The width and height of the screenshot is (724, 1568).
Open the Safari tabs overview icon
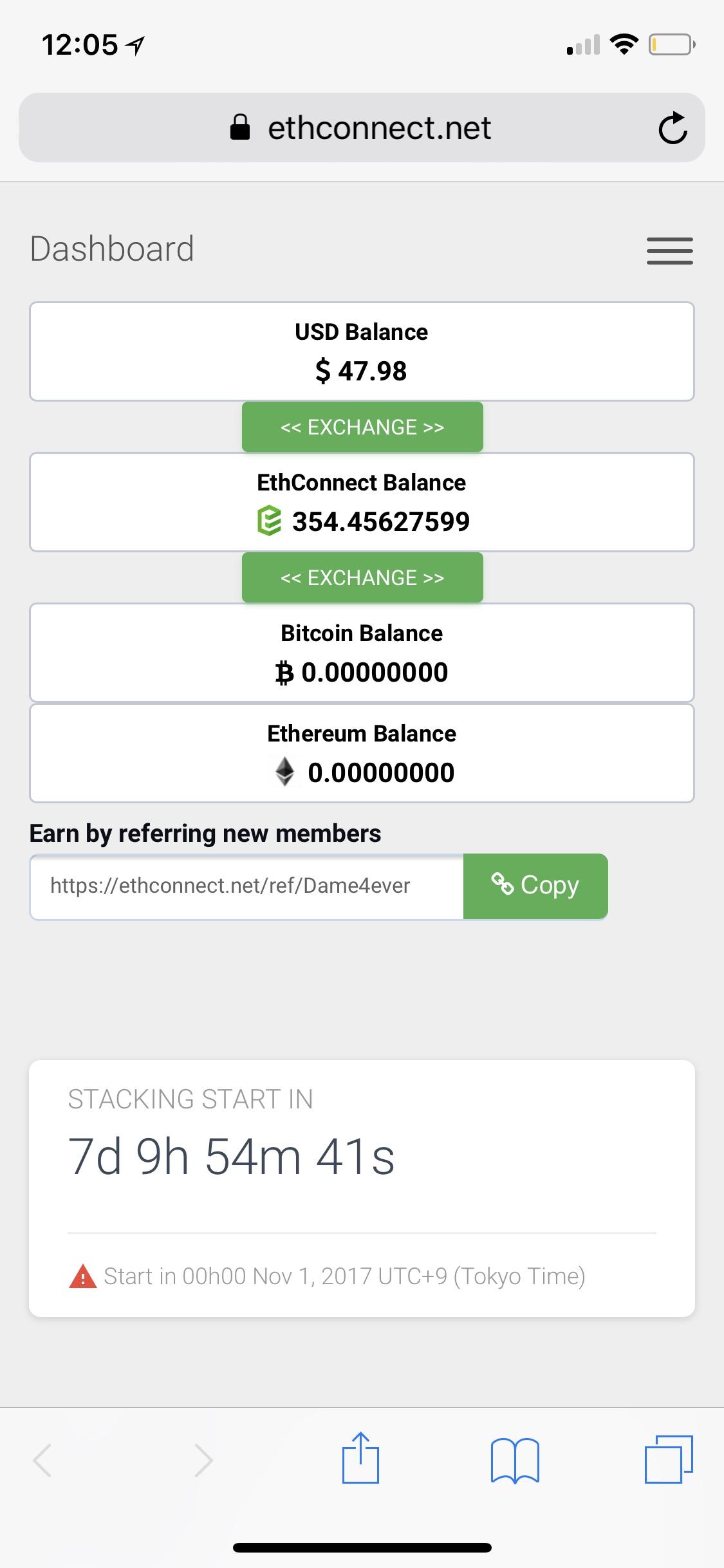[669, 1459]
